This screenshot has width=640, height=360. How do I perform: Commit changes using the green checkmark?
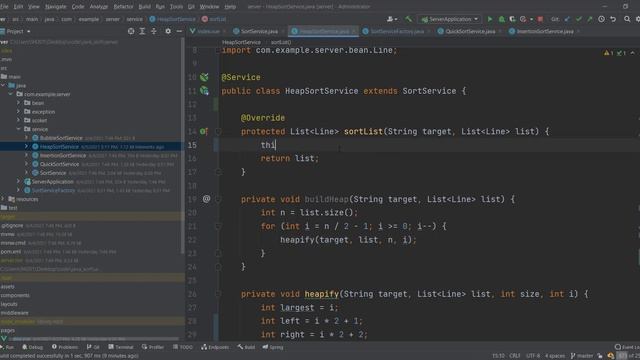pyautogui.click(x=579, y=19)
